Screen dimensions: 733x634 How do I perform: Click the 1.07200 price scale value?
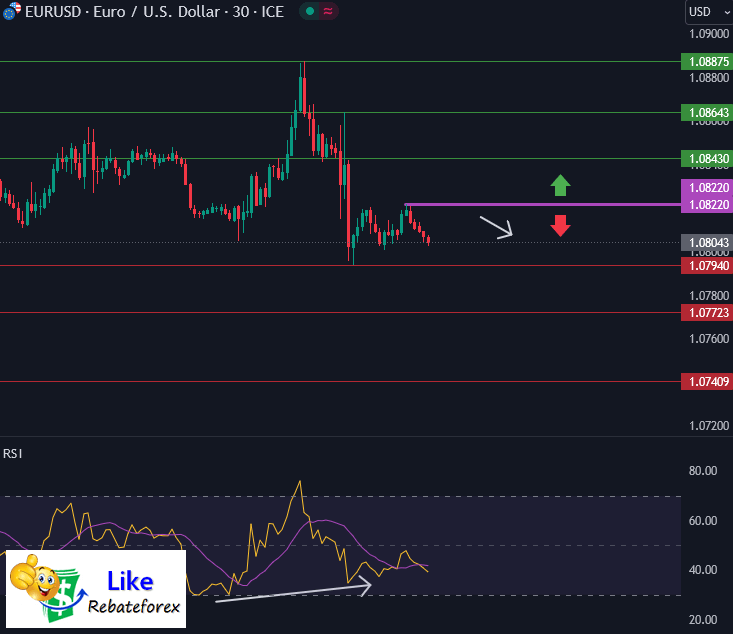click(x=709, y=425)
